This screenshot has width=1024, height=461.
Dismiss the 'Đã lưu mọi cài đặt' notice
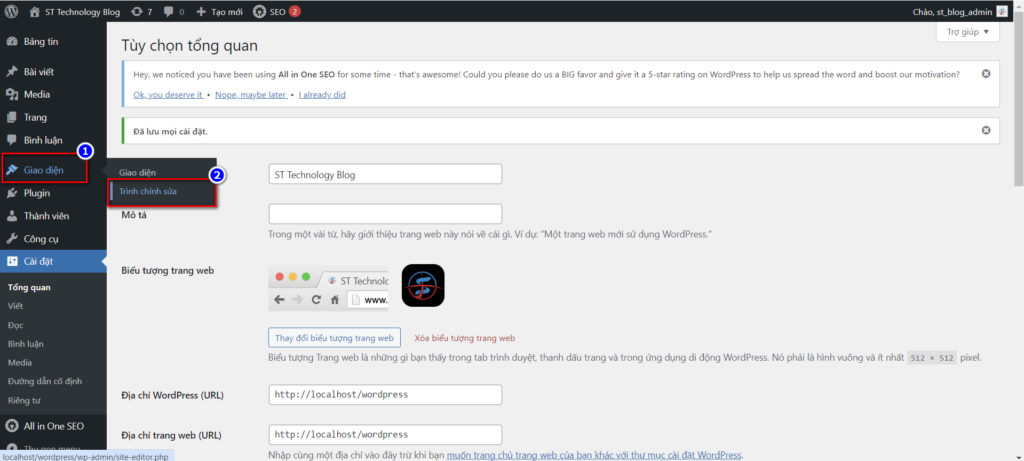click(986, 130)
